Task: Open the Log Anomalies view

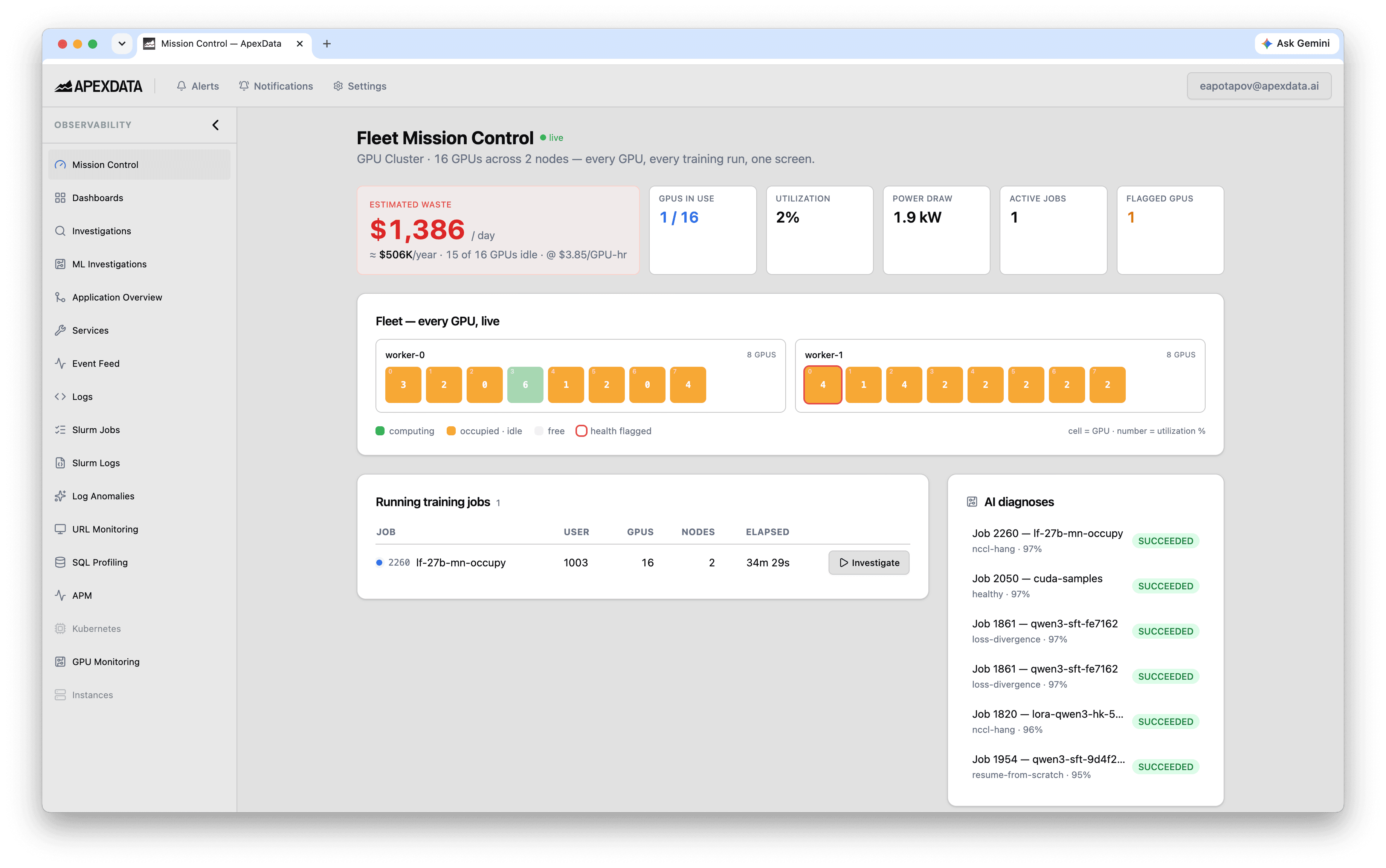Action: tap(139, 496)
